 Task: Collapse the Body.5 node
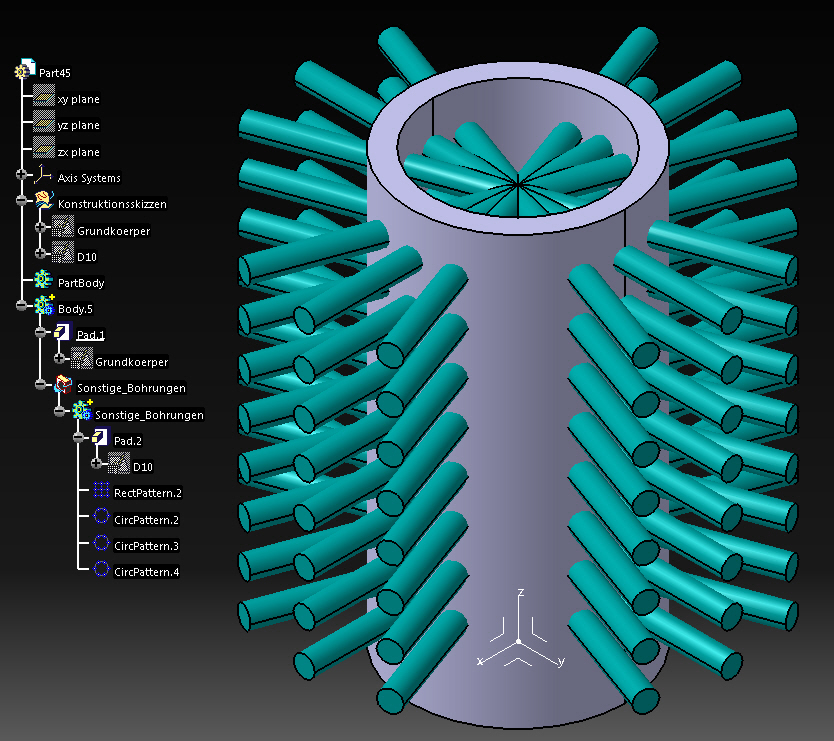point(21,305)
